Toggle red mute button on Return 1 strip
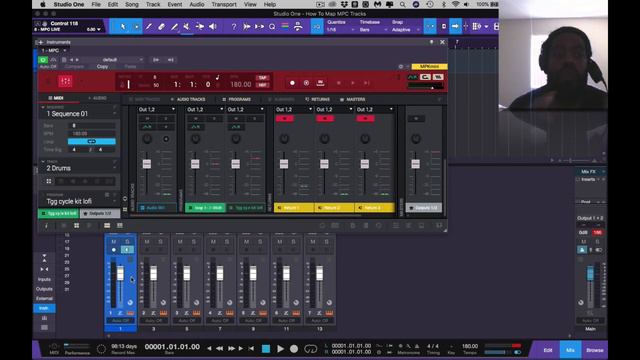This screenshot has height=360, width=640. pyautogui.click(x=284, y=118)
